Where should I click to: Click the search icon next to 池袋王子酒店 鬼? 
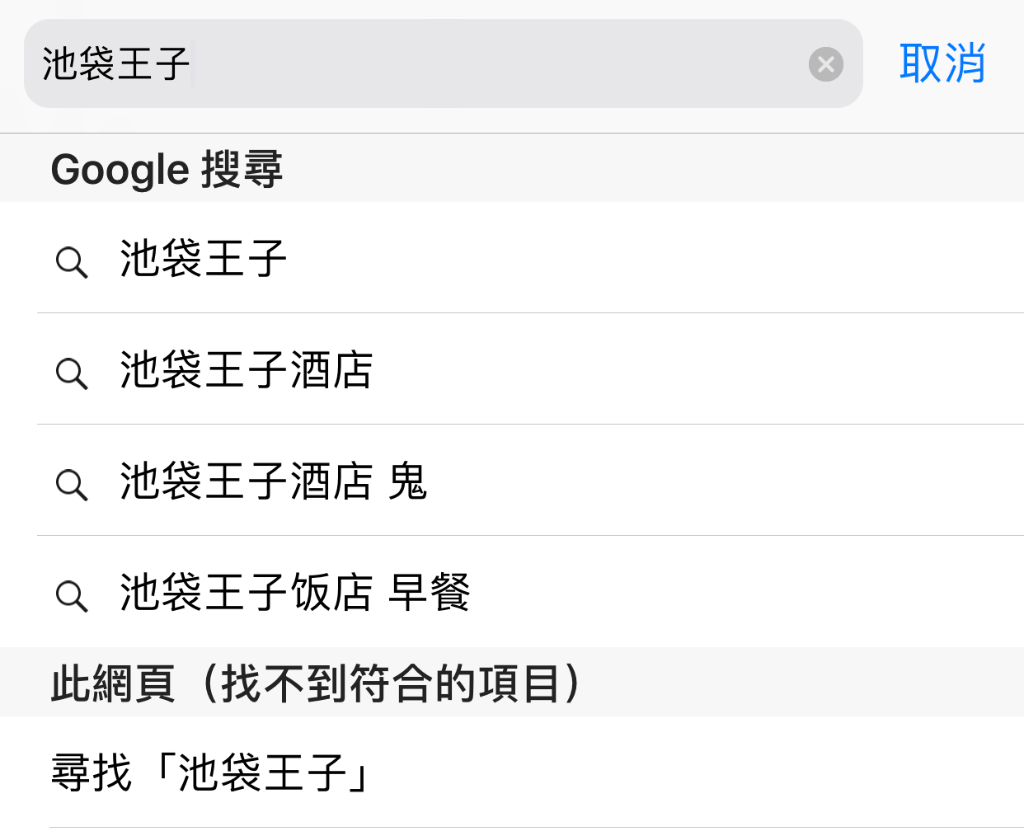(x=71, y=485)
